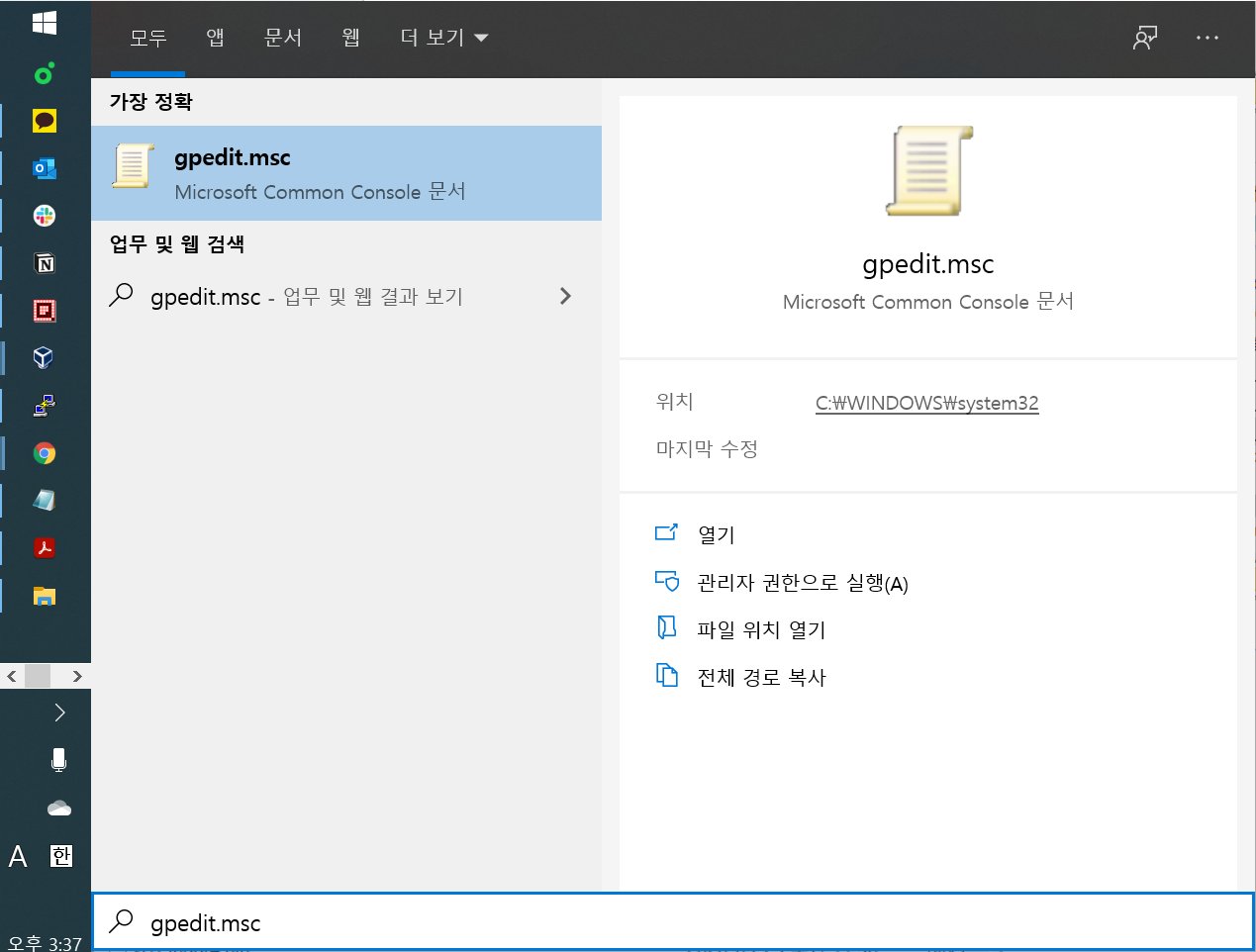Choose 전체 경로 복사
1256x952 pixels.
tap(761, 677)
